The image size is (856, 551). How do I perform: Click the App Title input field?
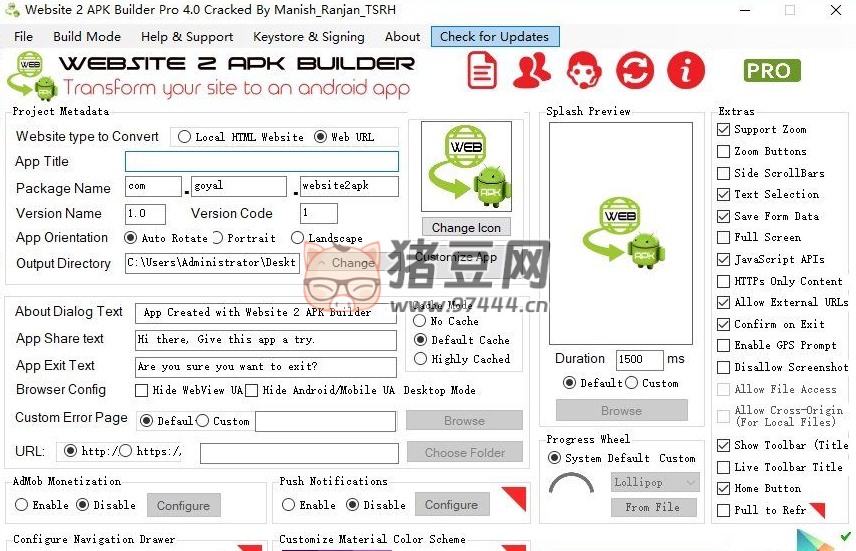click(x=261, y=162)
